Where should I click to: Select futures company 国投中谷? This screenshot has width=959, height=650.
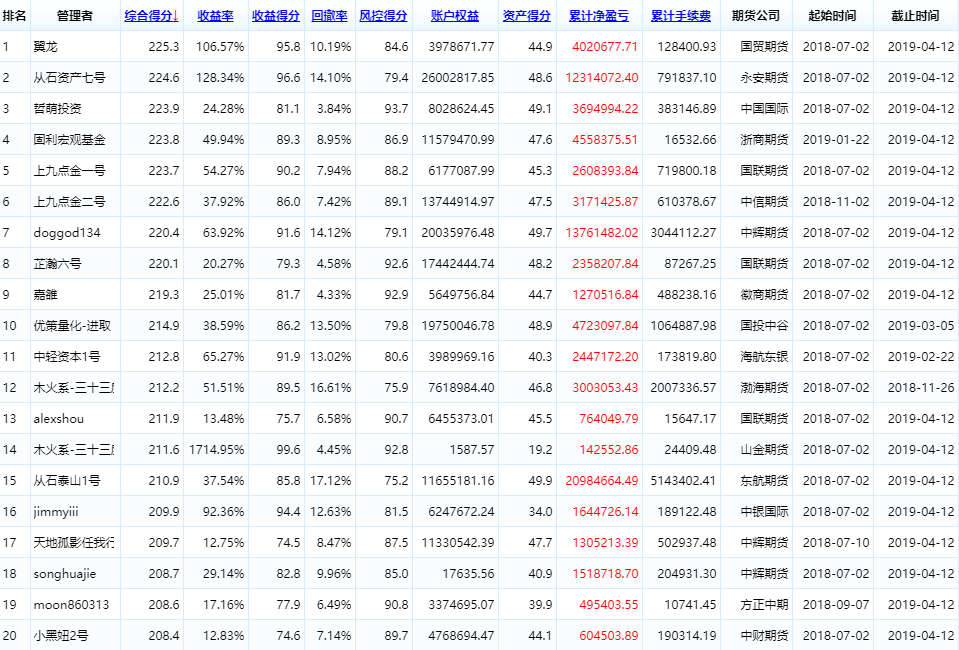(764, 326)
